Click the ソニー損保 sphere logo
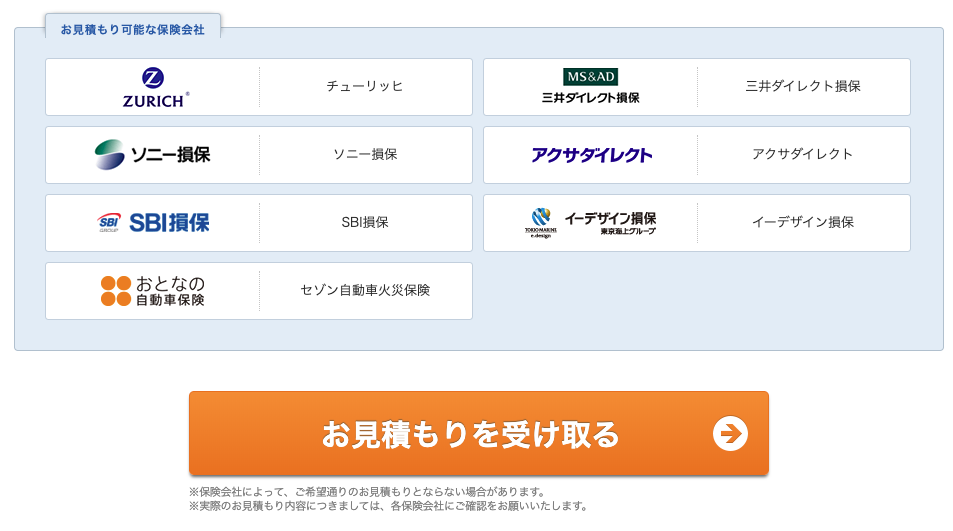The width and height of the screenshot is (953, 531). [x=109, y=154]
